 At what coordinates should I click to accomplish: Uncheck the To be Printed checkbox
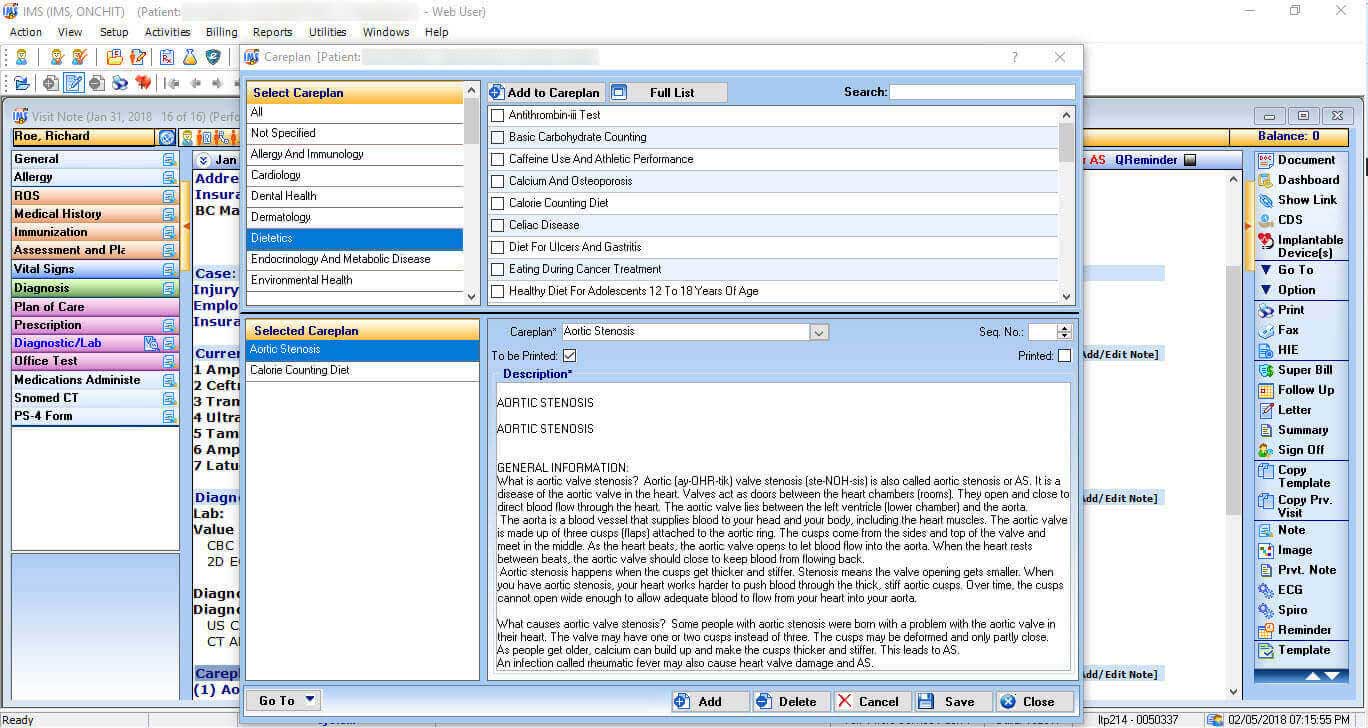click(570, 355)
